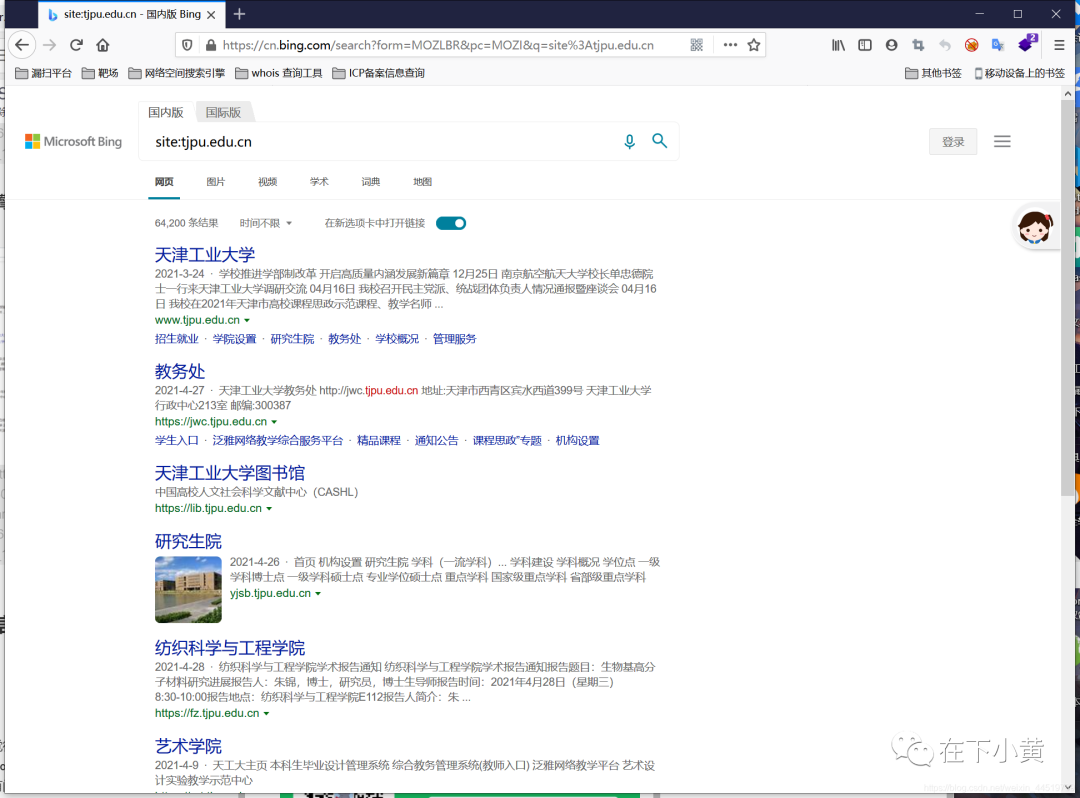Select the 地图 search category

coord(422,182)
